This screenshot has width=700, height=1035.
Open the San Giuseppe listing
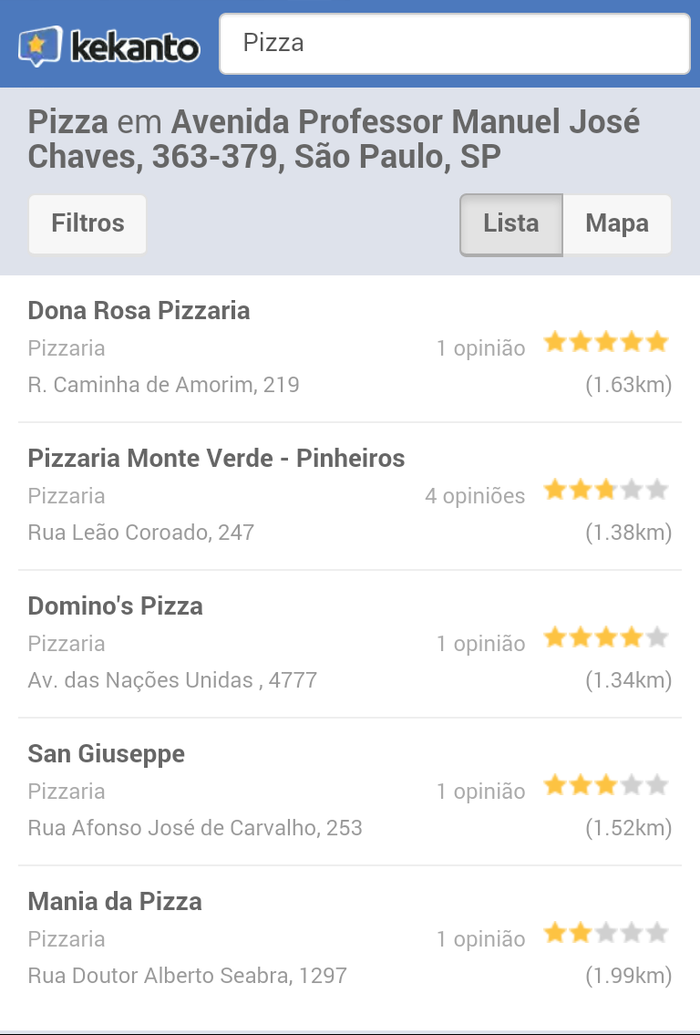point(106,754)
